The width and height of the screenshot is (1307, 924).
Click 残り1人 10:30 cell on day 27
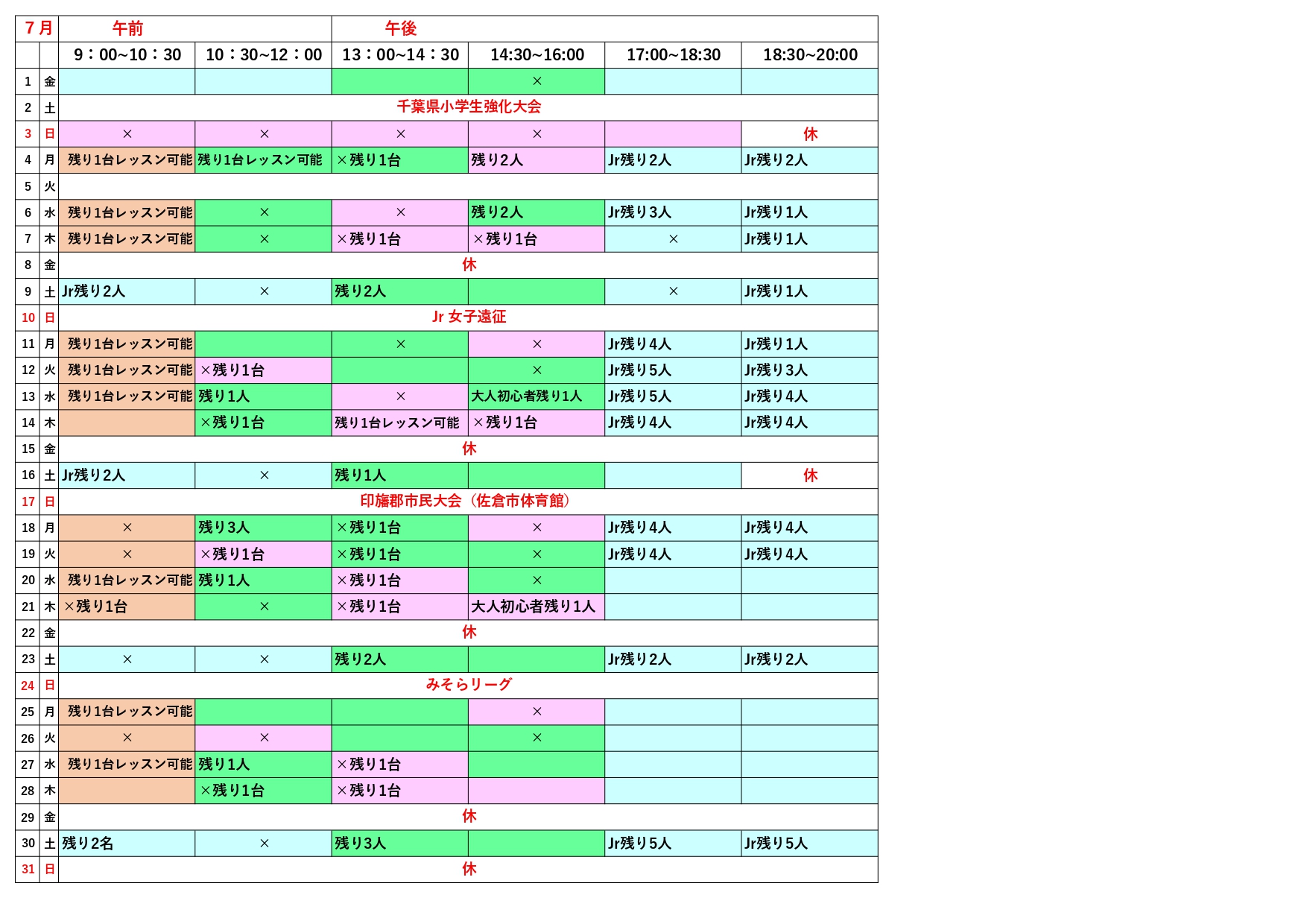(264, 765)
